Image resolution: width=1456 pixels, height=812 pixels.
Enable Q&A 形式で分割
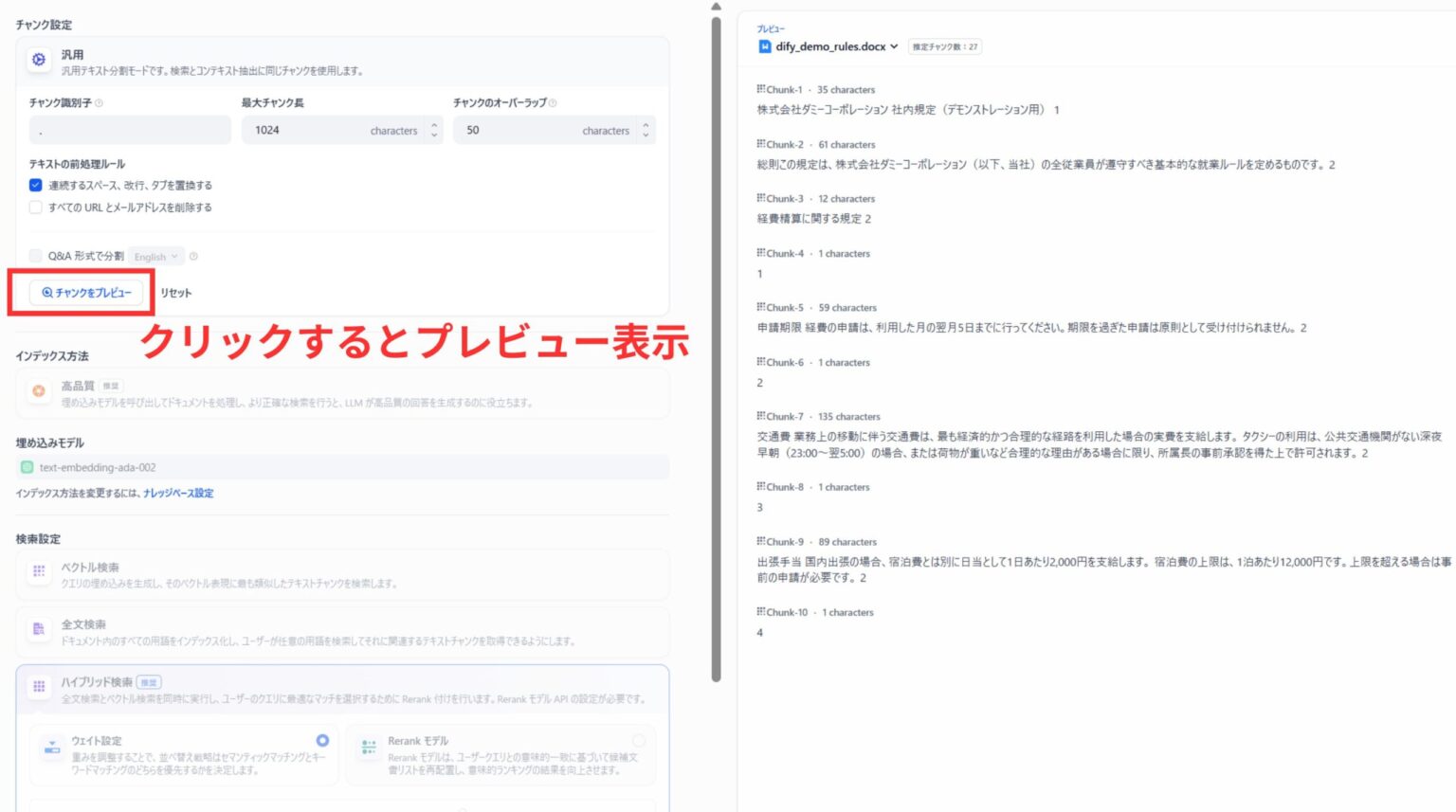coord(36,256)
